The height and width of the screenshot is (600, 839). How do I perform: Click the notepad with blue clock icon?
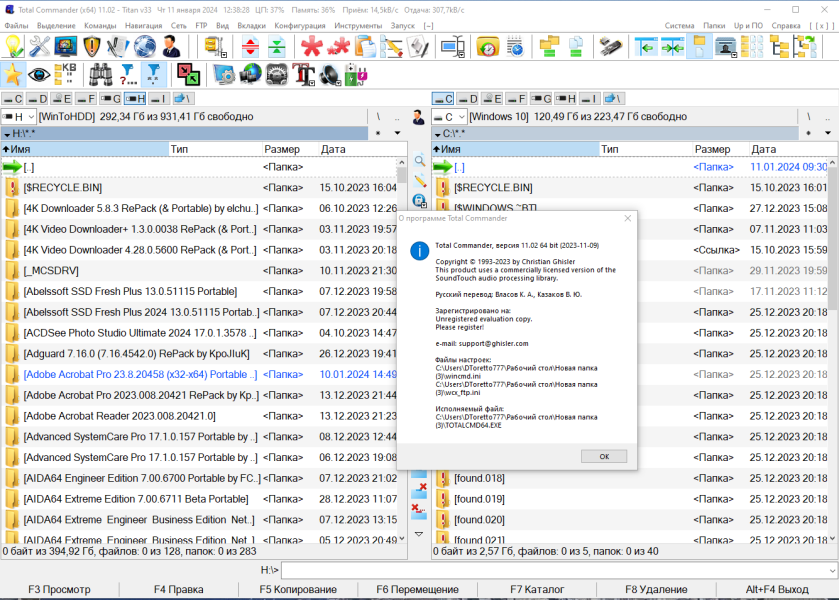click(514, 47)
